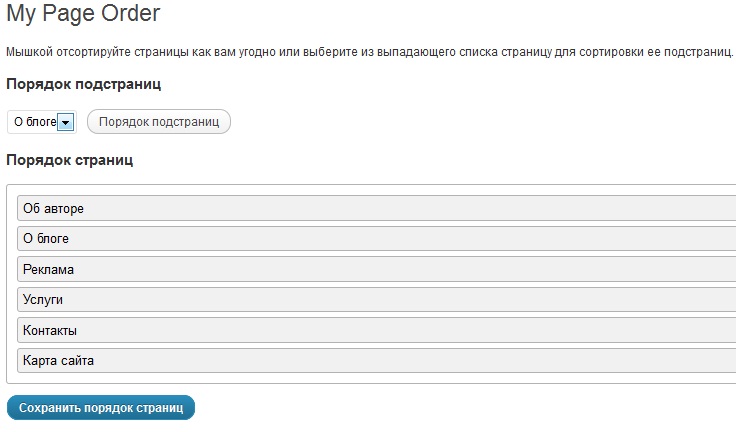Save order with "Сохранить порядок страниц" button

tap(101, 408)
